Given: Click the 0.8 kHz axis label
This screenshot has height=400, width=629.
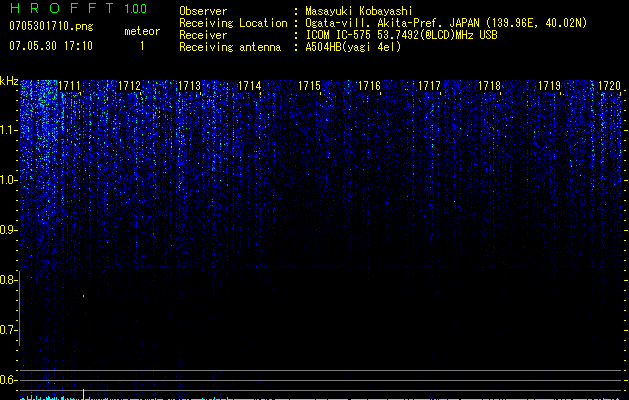Looking at the screenshot, I should point(7,280).
